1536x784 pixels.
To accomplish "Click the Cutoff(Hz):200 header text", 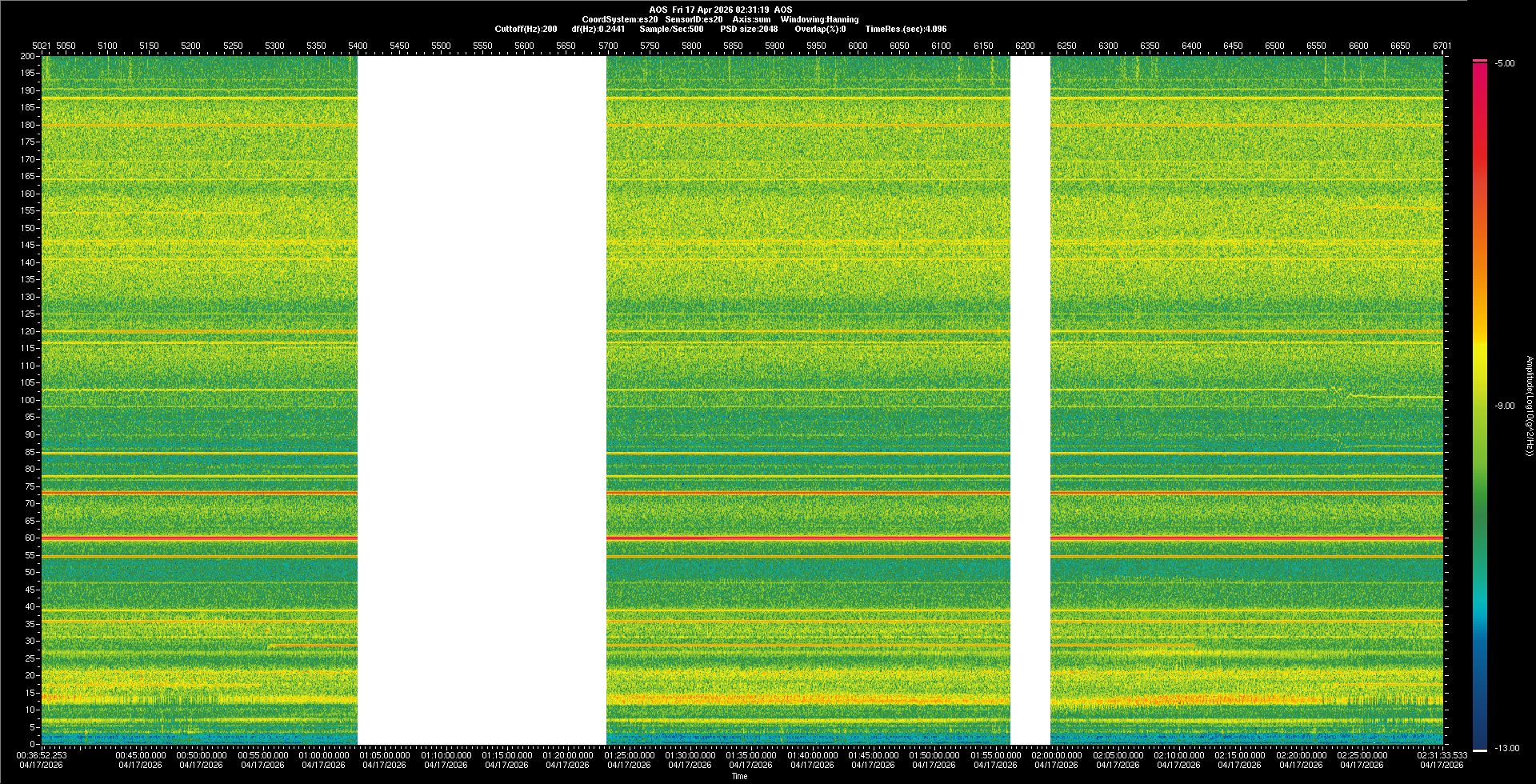I will coord(526,29).
